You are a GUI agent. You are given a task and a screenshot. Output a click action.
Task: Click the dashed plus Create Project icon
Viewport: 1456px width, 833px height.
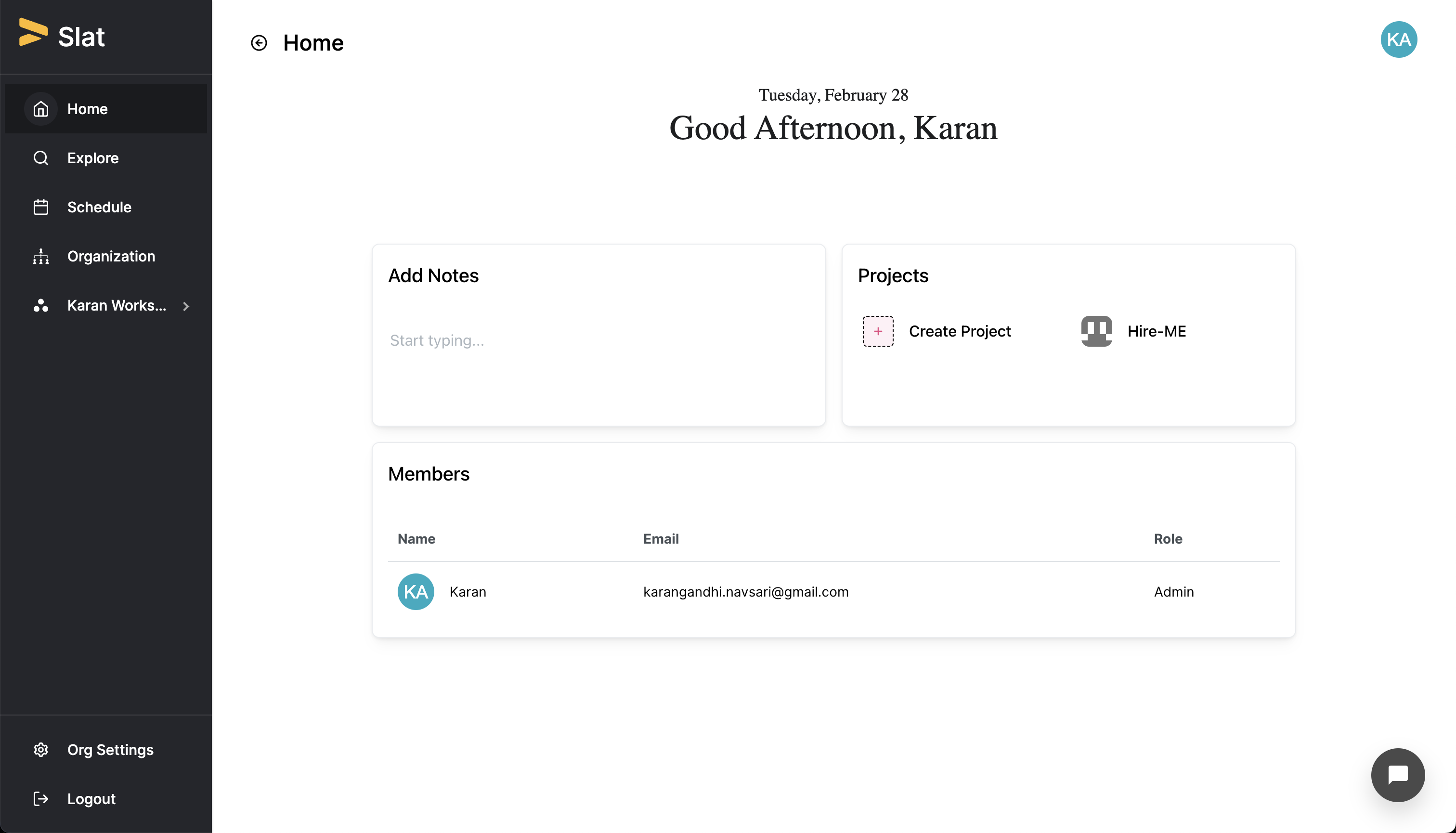point(878,331)
